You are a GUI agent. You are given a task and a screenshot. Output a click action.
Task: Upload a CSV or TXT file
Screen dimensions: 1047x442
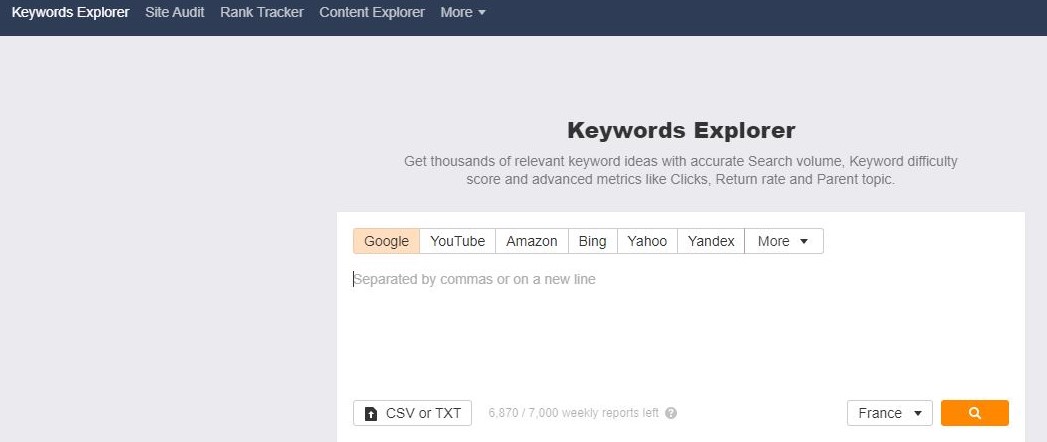413,413
